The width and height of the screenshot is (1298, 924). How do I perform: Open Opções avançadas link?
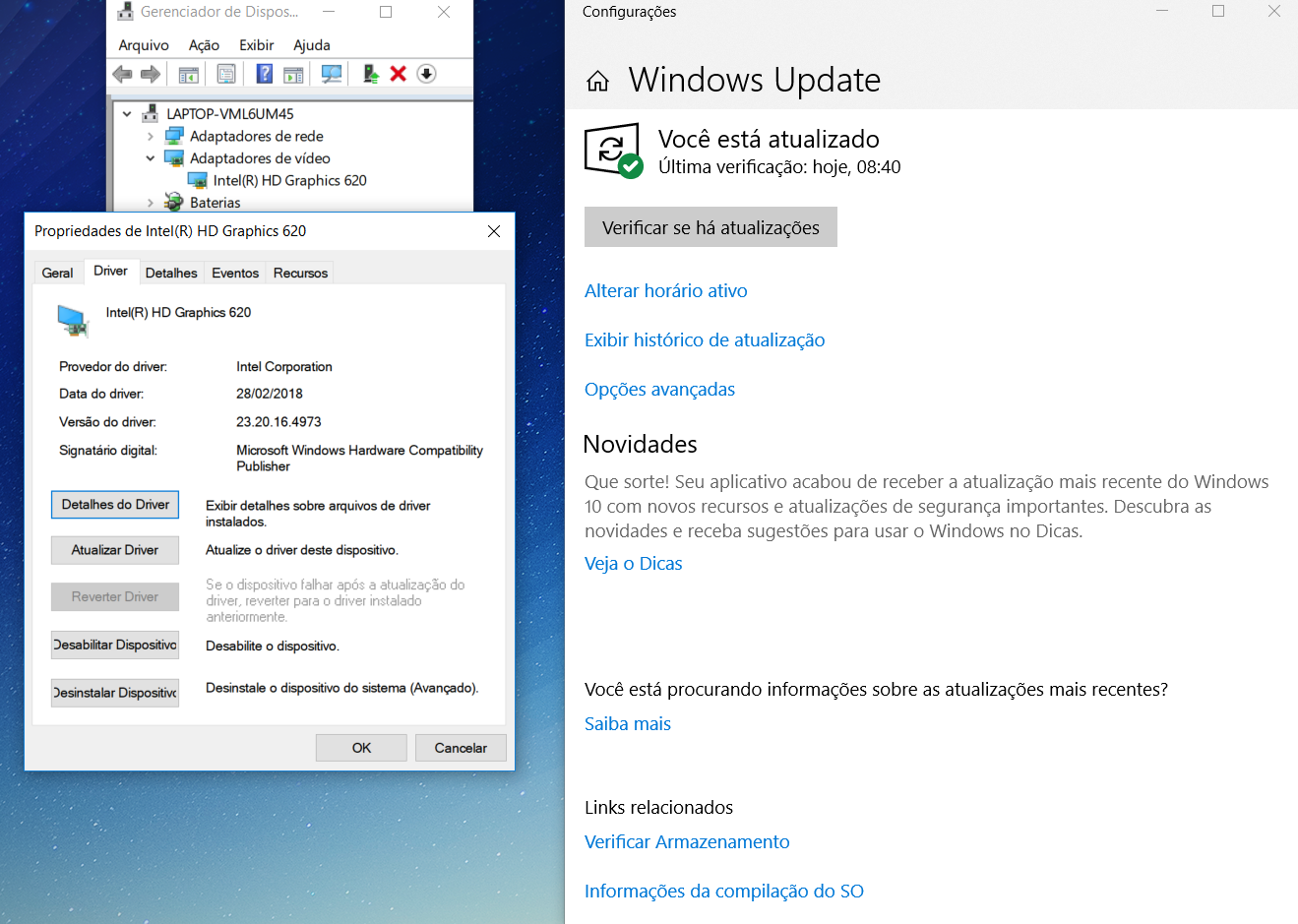(659, 389)
